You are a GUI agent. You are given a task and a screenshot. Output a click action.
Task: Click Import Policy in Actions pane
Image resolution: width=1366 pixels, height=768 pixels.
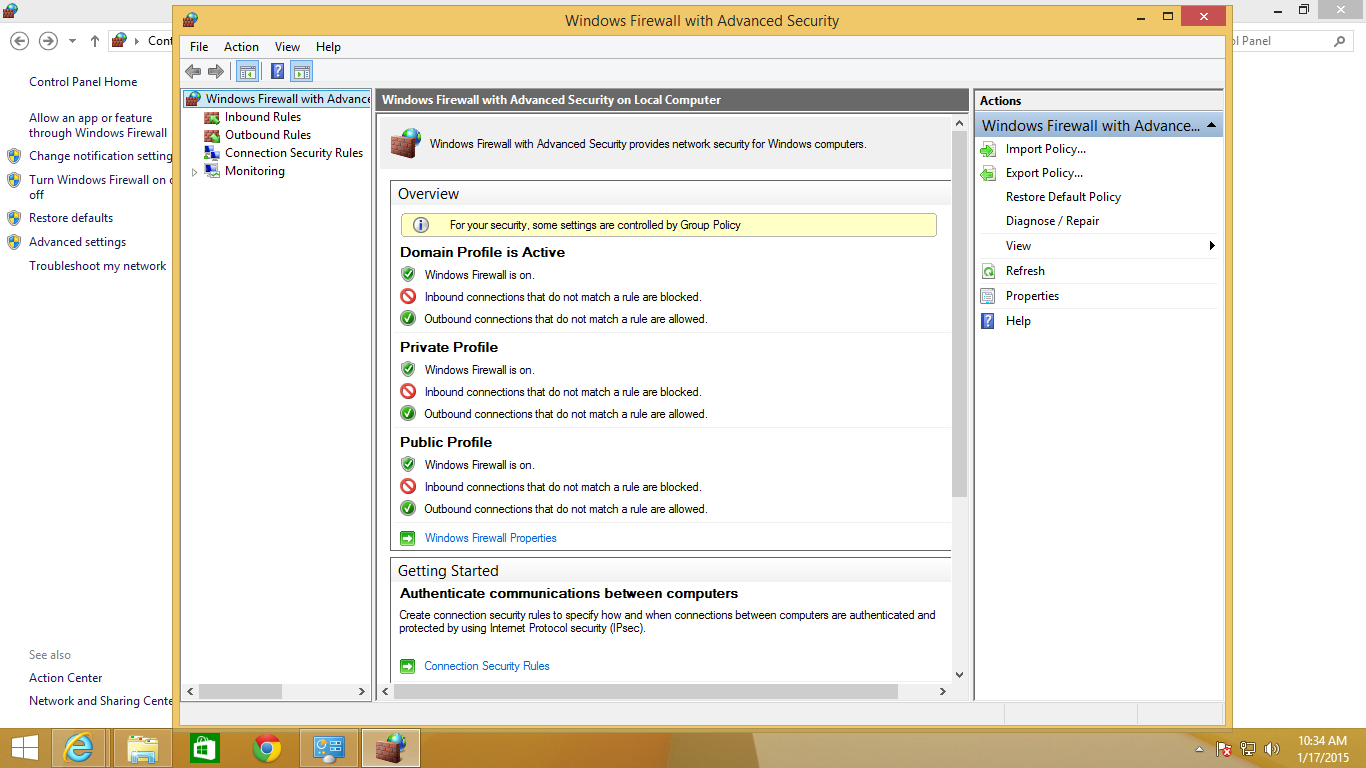click(x=1045, y=149)
